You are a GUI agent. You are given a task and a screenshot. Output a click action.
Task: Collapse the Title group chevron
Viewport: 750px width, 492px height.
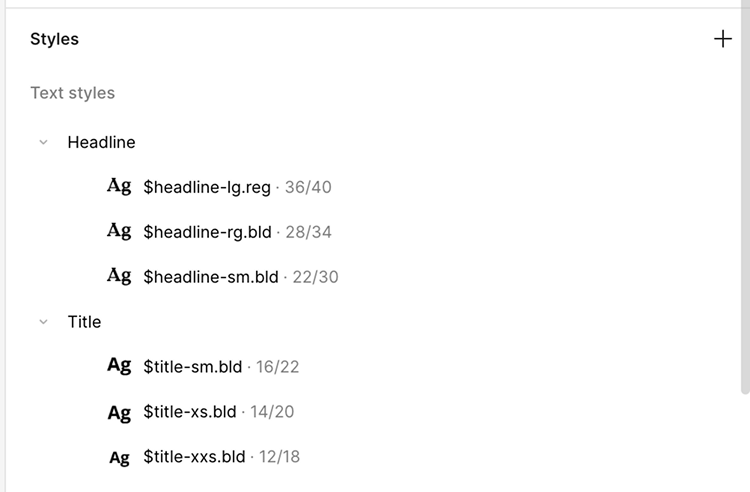point(43,322)
